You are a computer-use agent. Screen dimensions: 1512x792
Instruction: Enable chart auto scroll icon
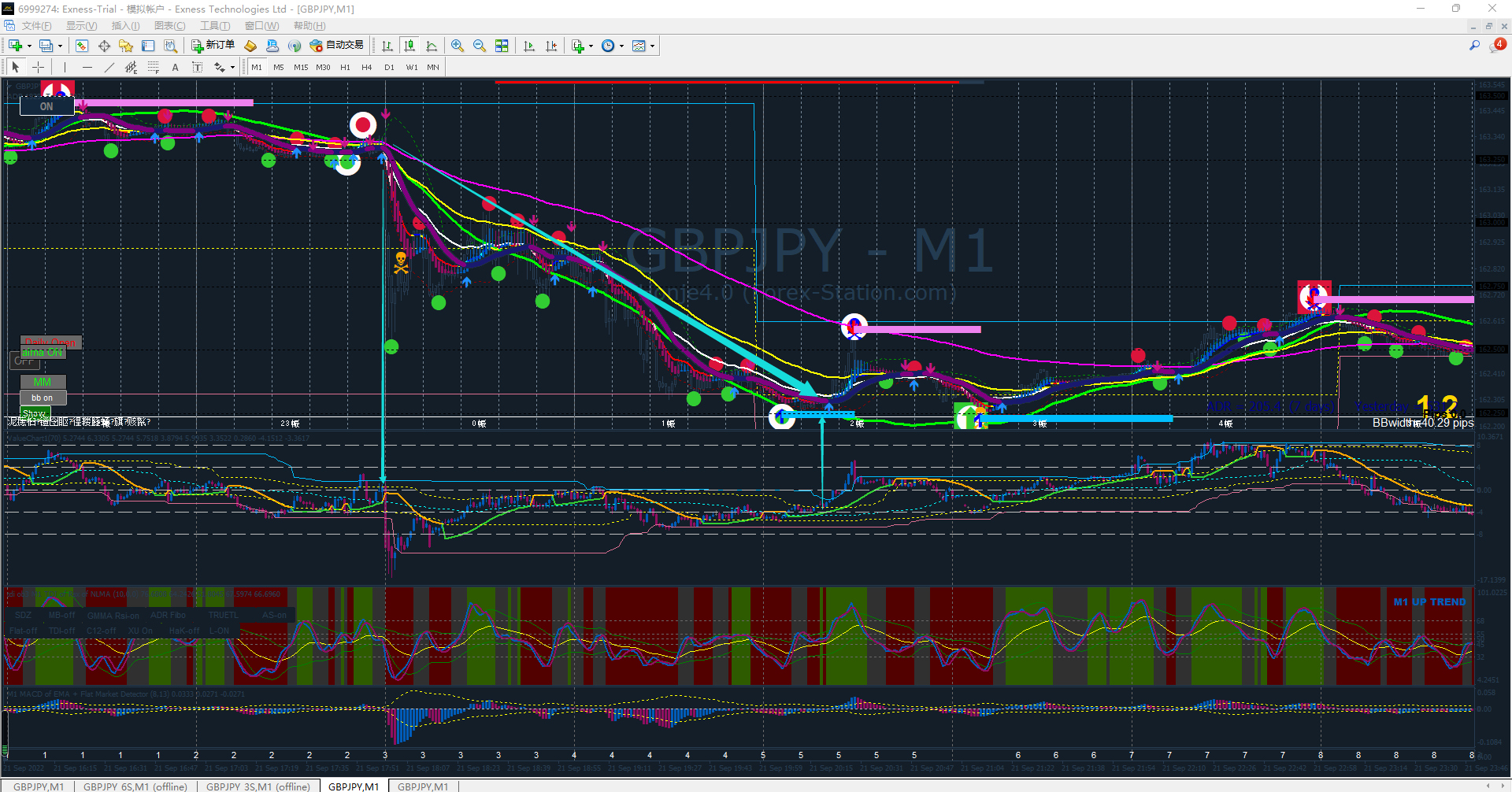point(529,46)
